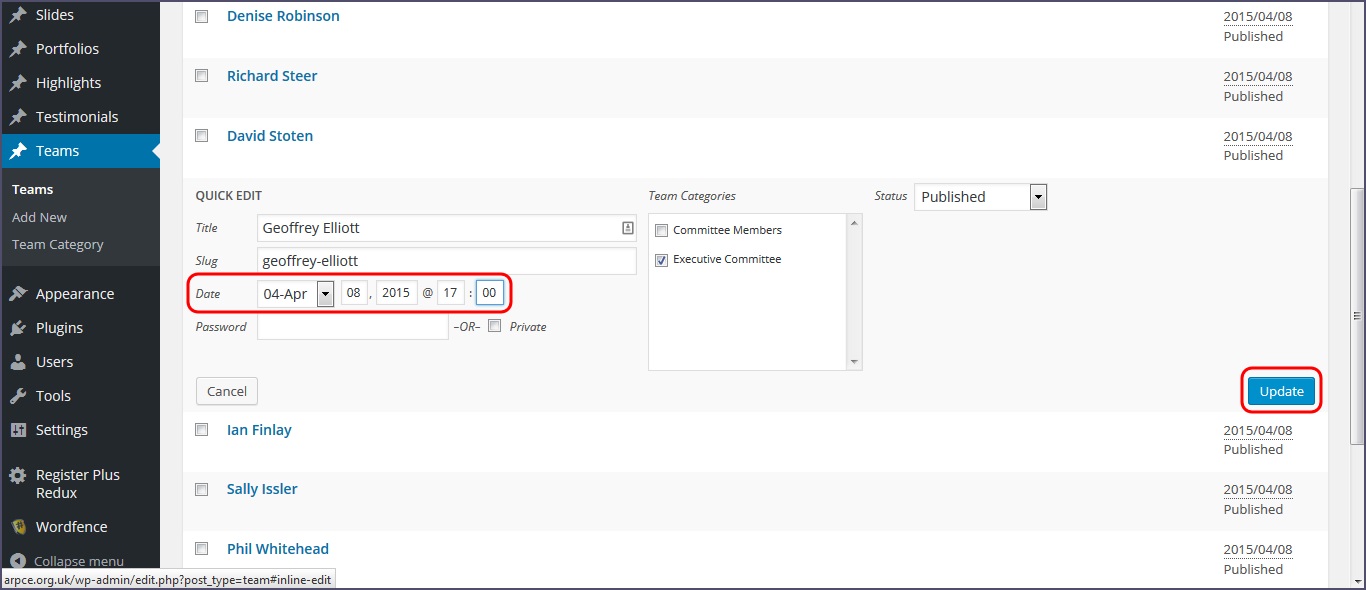The image size is (1366, 590).
Task: Click the Register Plus Redux gear icon
Action: coord(18,476)
